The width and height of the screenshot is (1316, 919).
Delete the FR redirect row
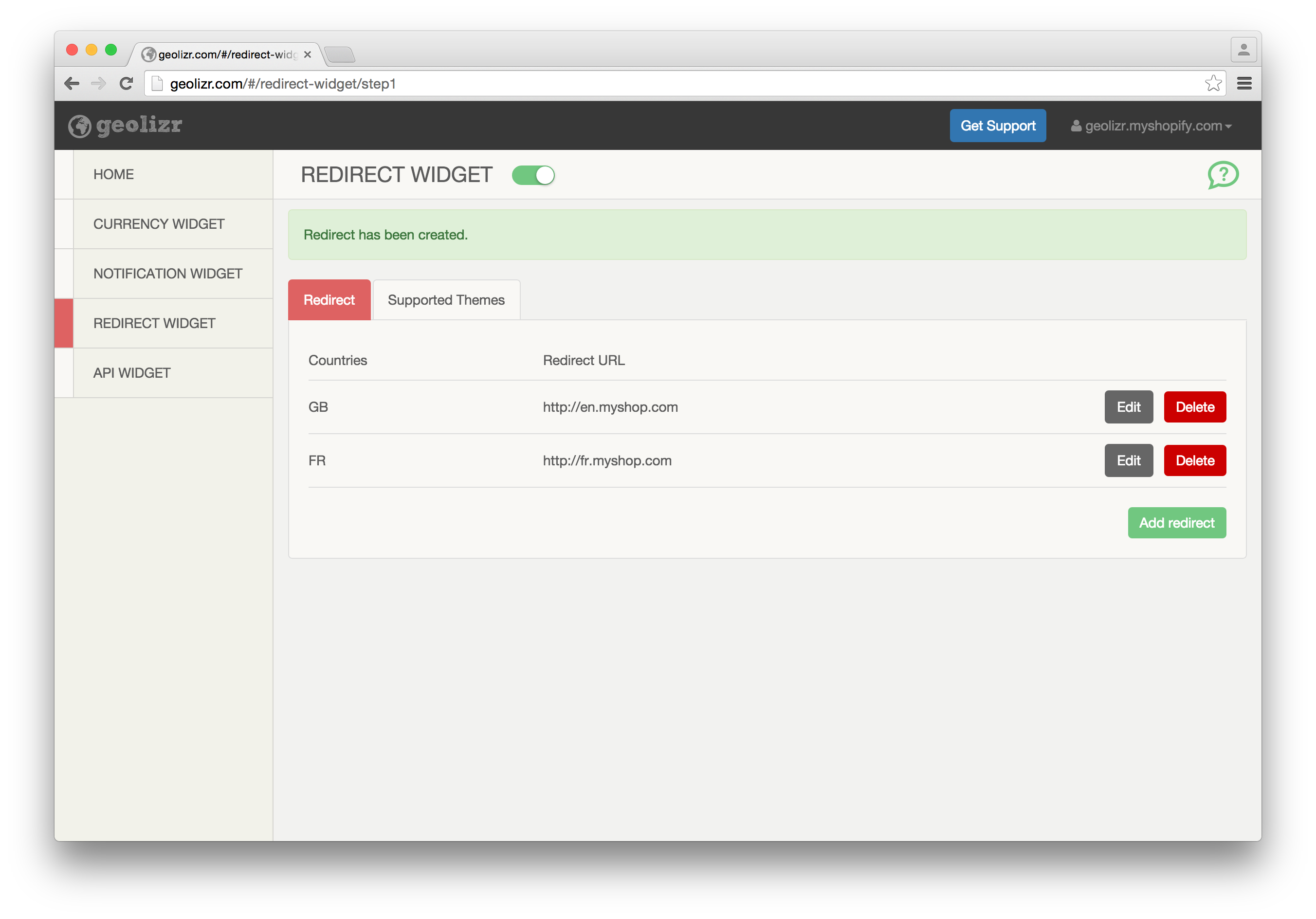[x=1194, y=460]
